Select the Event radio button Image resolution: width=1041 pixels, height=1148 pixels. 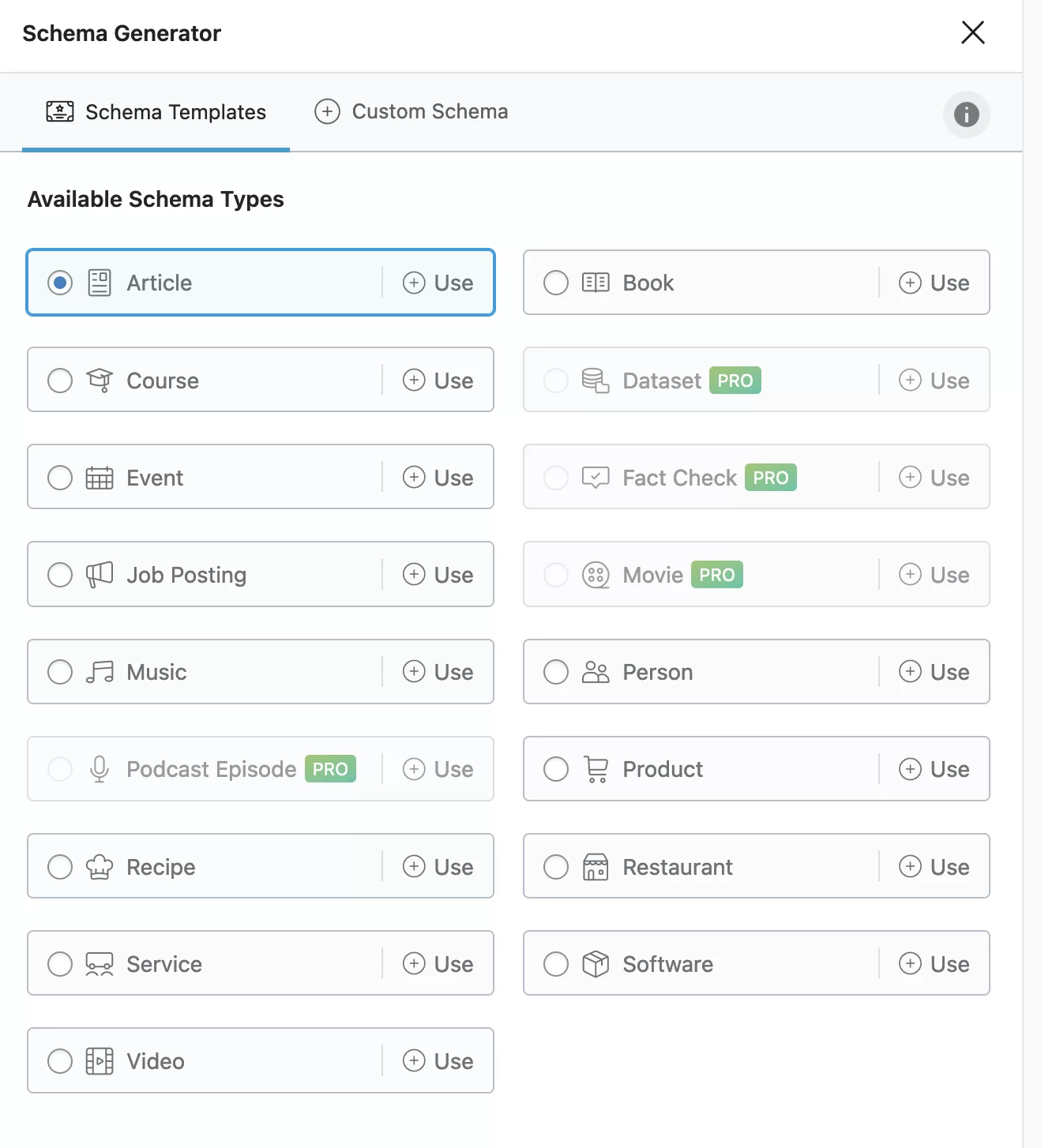point(60,478)
